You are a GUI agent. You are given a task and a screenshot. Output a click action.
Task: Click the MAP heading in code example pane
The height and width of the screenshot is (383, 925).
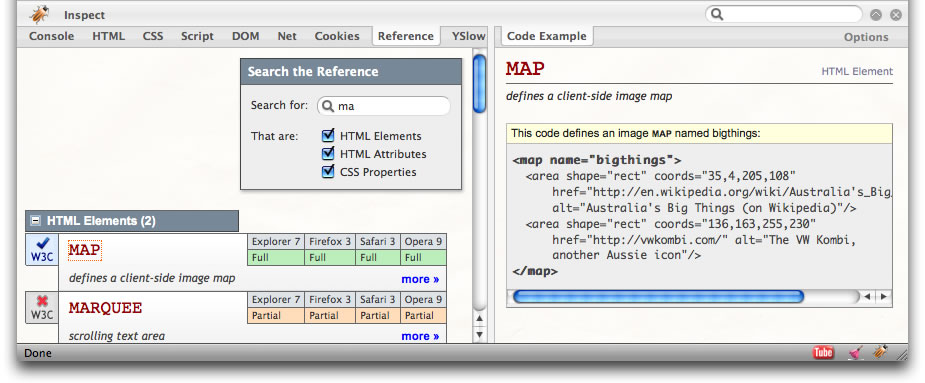[525, 68]
